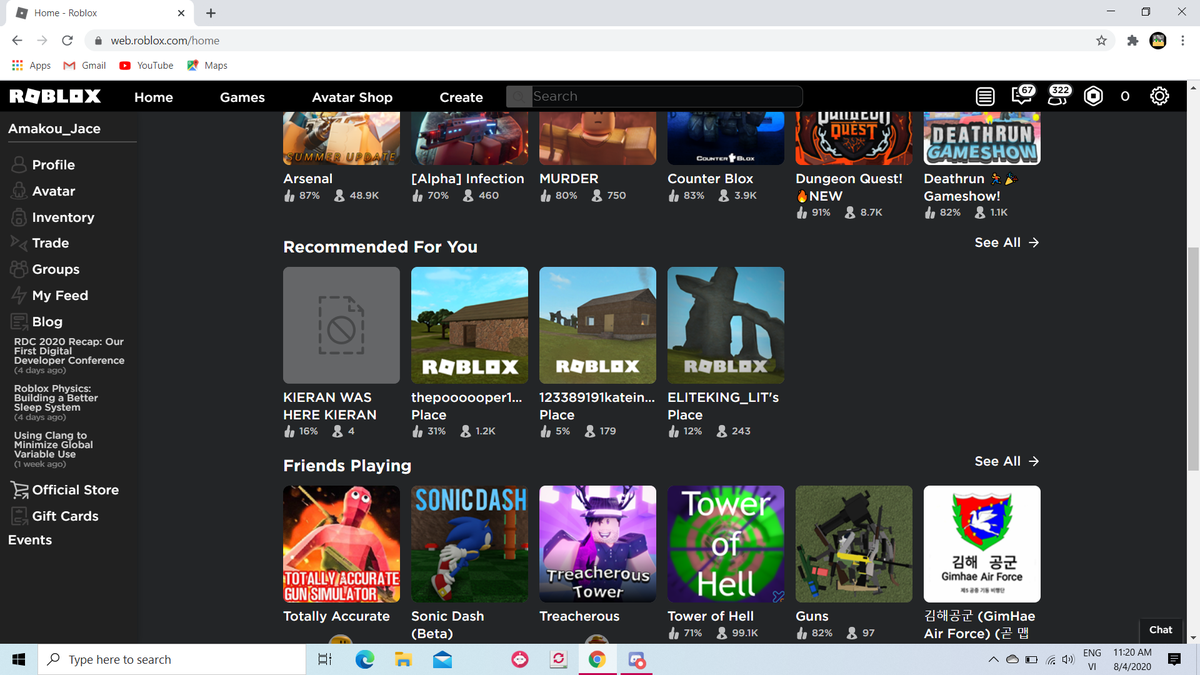
Task: Open thepoooooper1 Place thumbnail
Action: [469, 325]
